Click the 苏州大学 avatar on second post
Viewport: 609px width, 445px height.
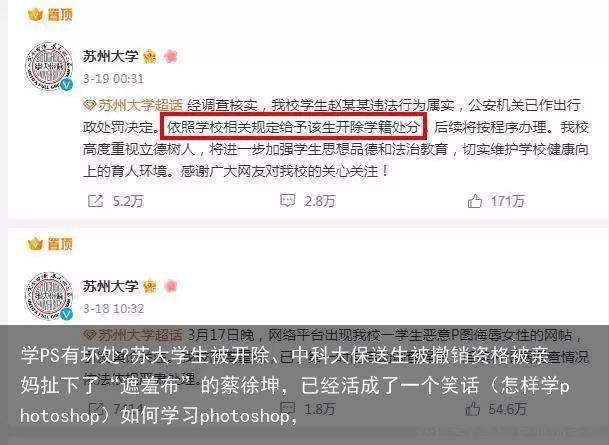[49, 296]
